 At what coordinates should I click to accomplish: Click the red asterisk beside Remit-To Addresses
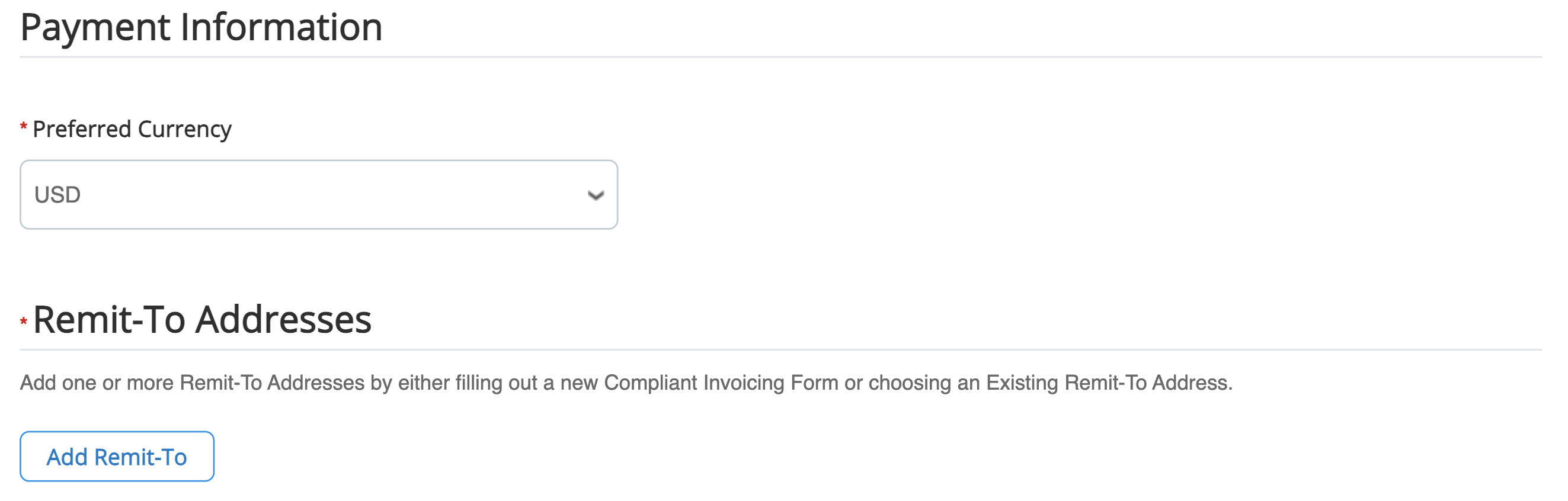pyautogui.click(x=24, y=321)
